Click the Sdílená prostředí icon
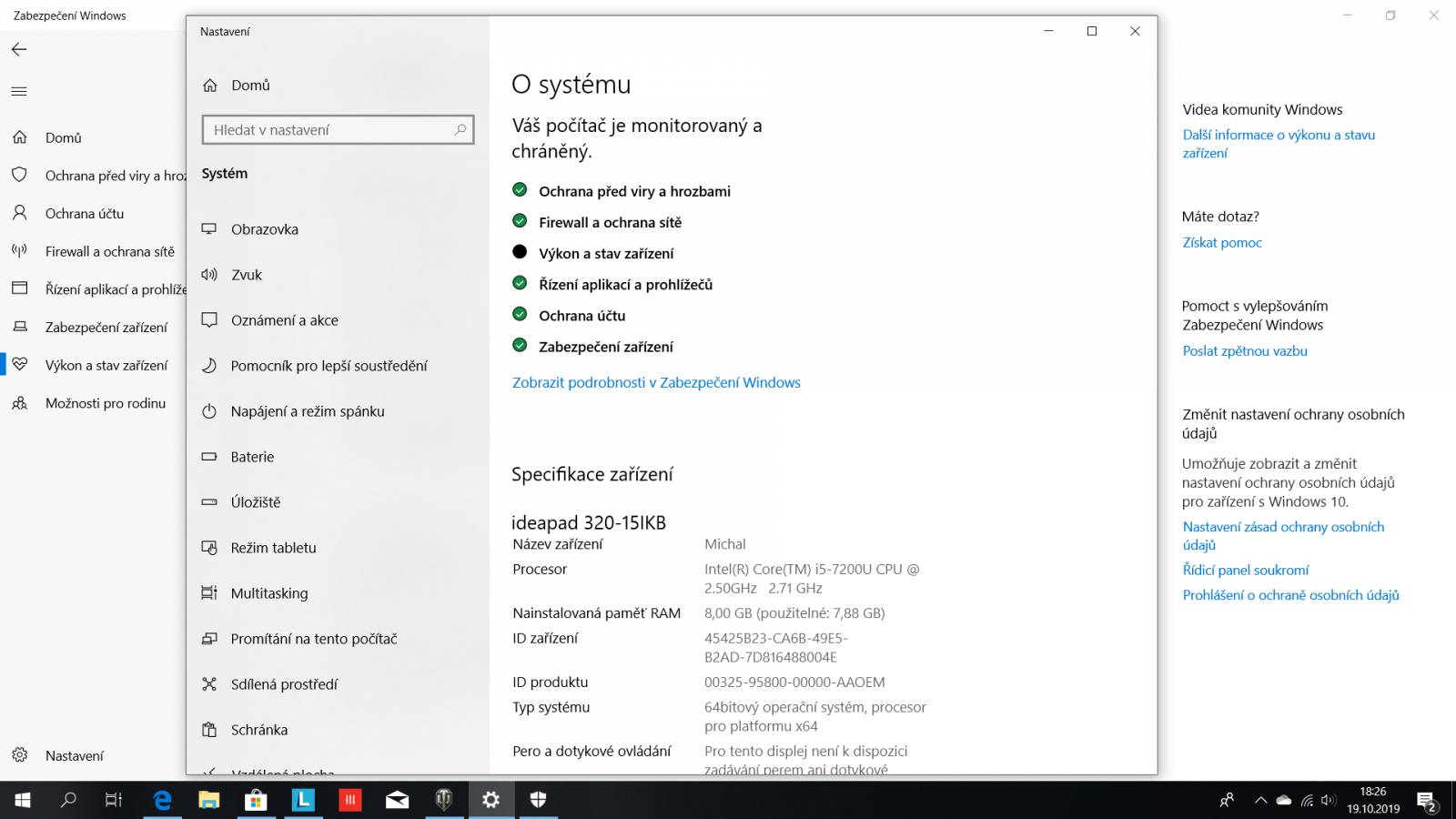Image resolution: width=1456 pixels, height=819 pixels. coord(209,684)
